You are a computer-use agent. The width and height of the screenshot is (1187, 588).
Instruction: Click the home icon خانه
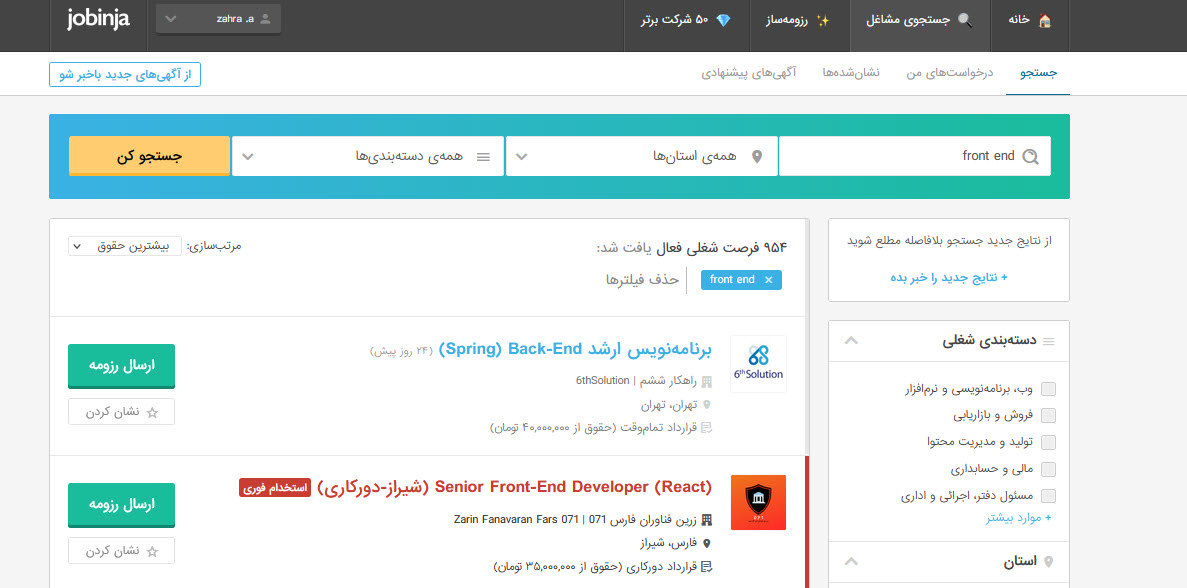[1030, 20]
